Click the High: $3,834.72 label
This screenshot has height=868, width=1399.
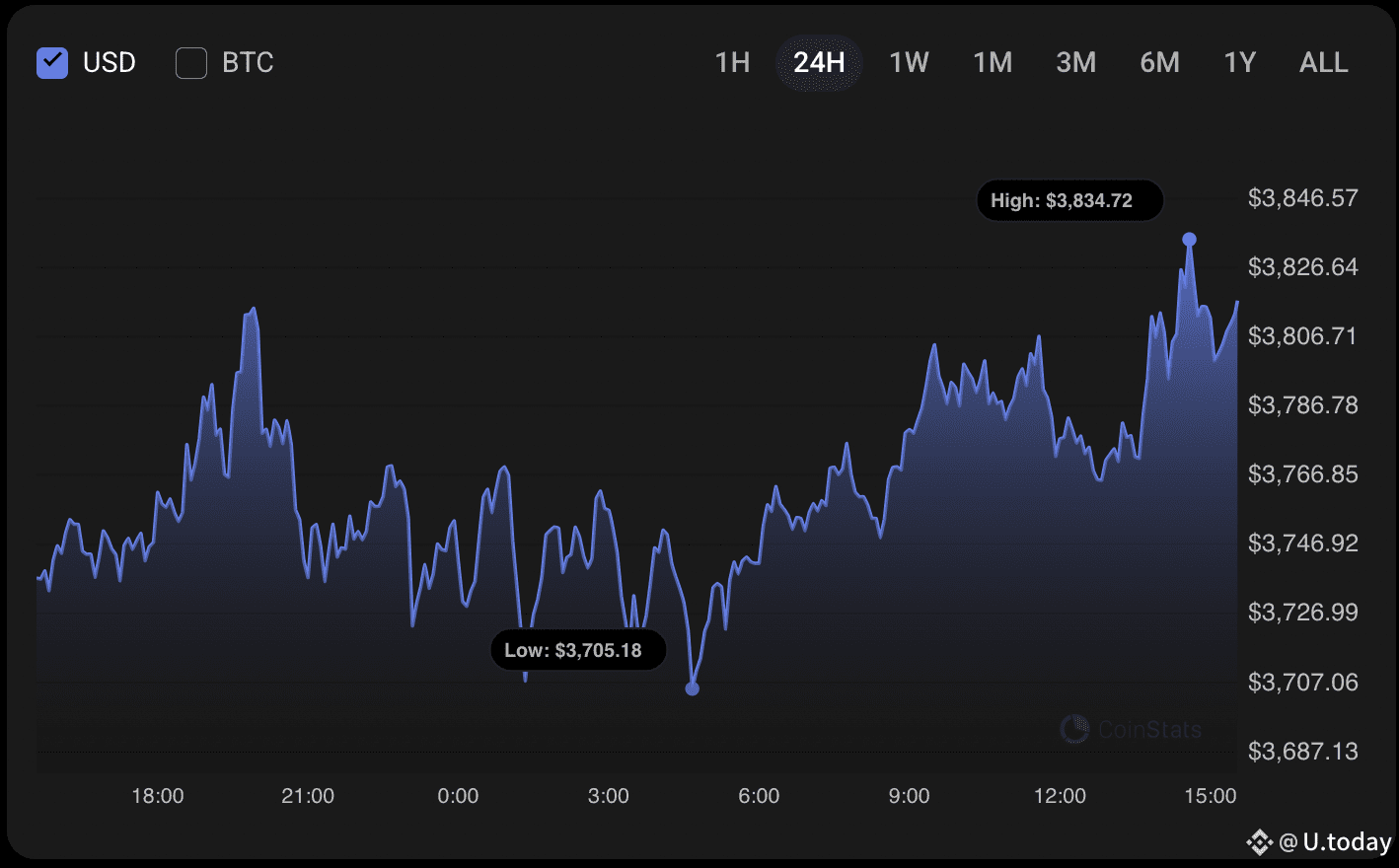pos(1069,200)
